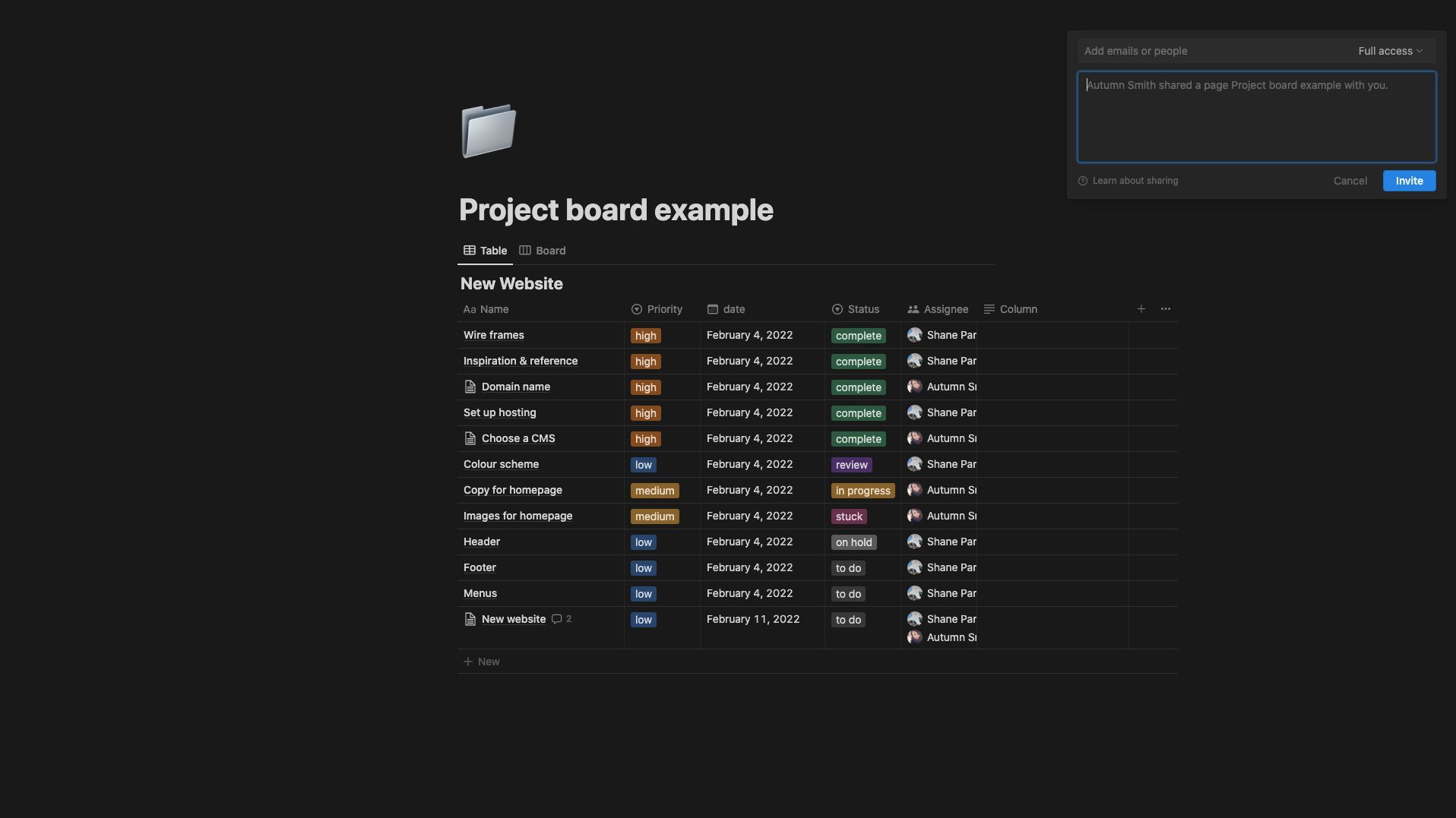The height and width of the screenshot is (818, 1456).
Task: Click the pink stuck status tag
Action: click(x=849, y=516)
